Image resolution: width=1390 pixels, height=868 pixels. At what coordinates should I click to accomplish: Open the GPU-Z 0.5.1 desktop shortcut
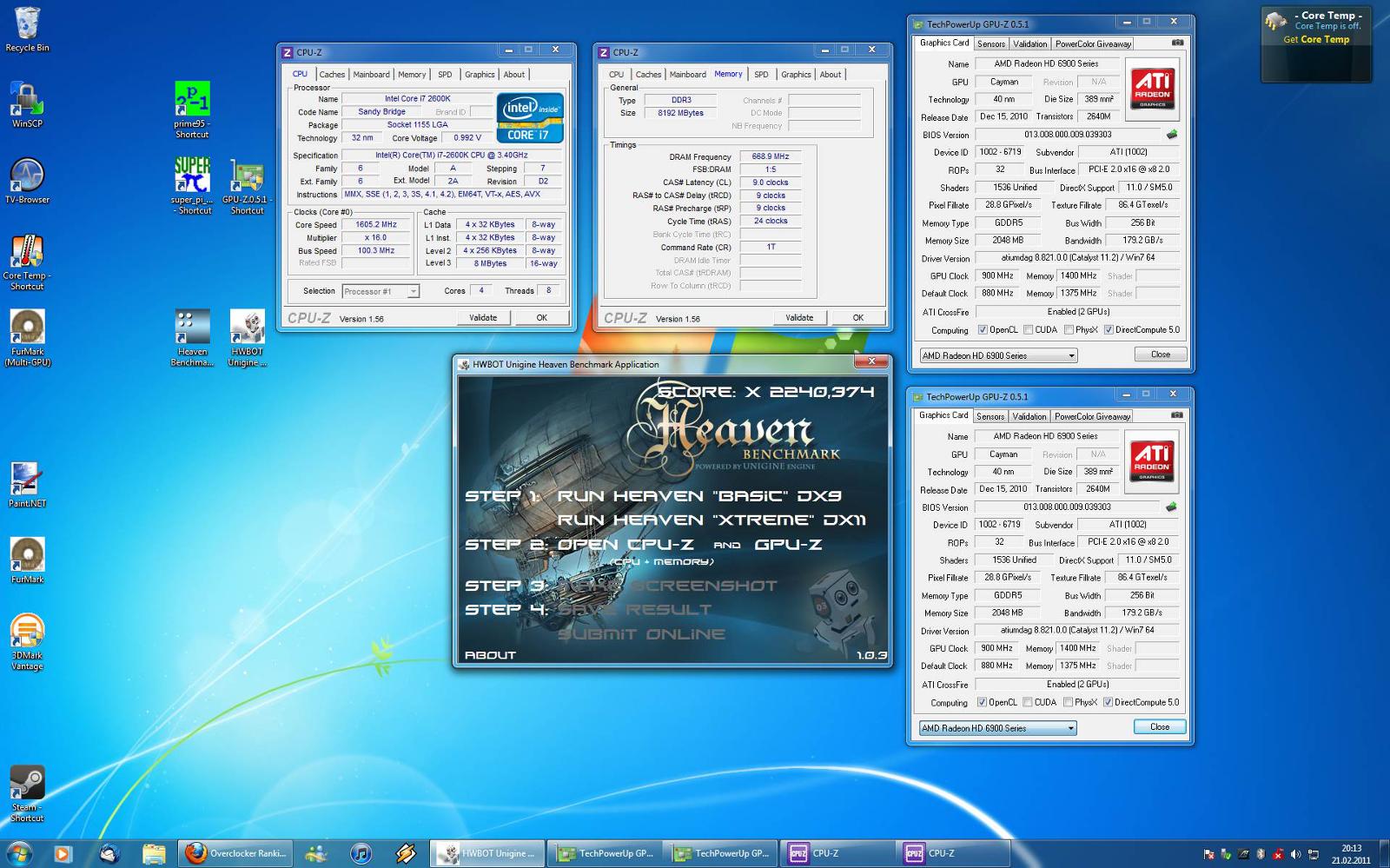coord(247,186)
